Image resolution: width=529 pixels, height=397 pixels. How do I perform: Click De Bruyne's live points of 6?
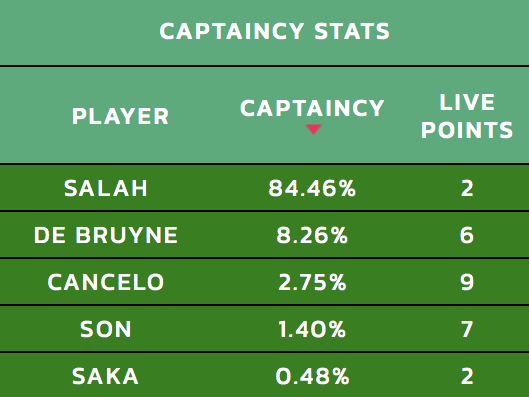(x=467, y=235)
